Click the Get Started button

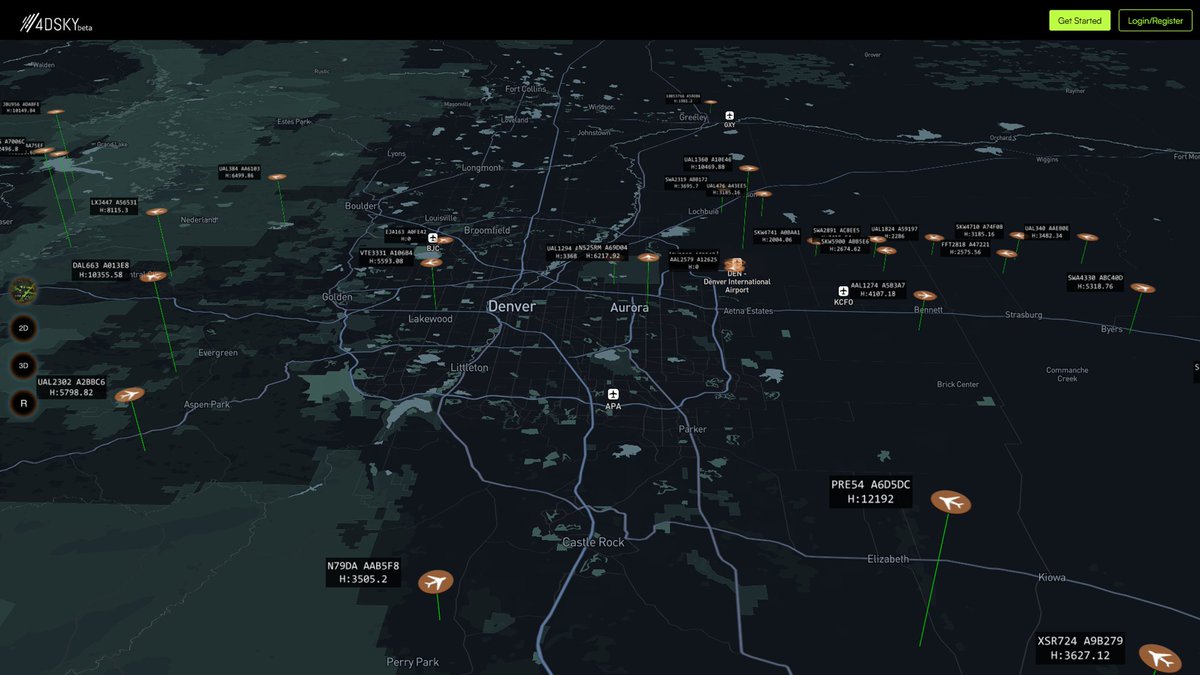[1079, 20]
